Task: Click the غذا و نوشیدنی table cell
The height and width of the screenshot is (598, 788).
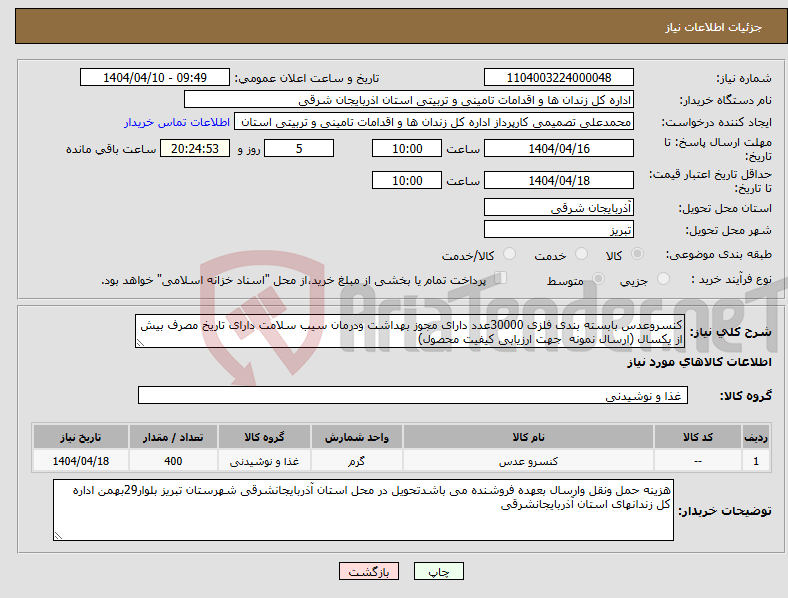Action: coord(264,461)
